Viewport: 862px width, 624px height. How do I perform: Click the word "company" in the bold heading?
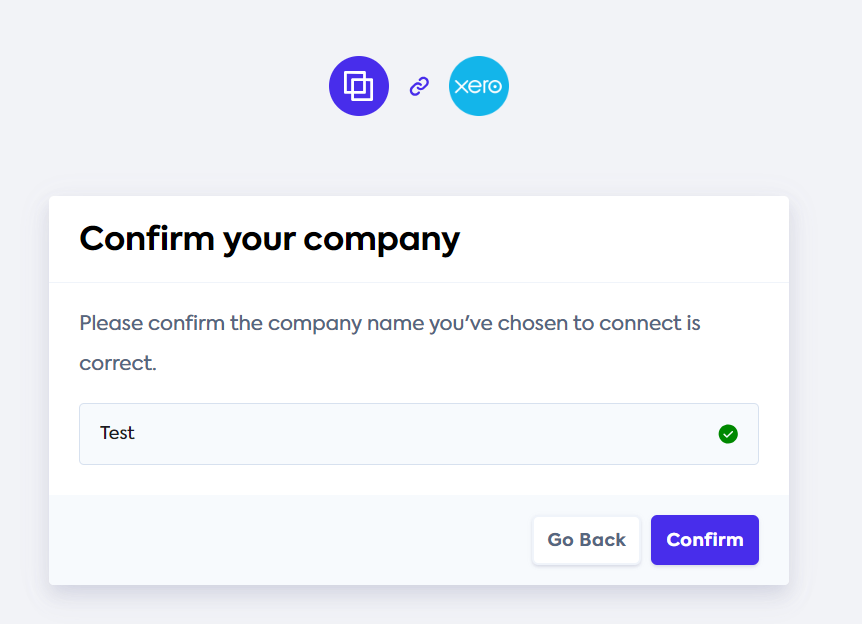tap(381, 240)
